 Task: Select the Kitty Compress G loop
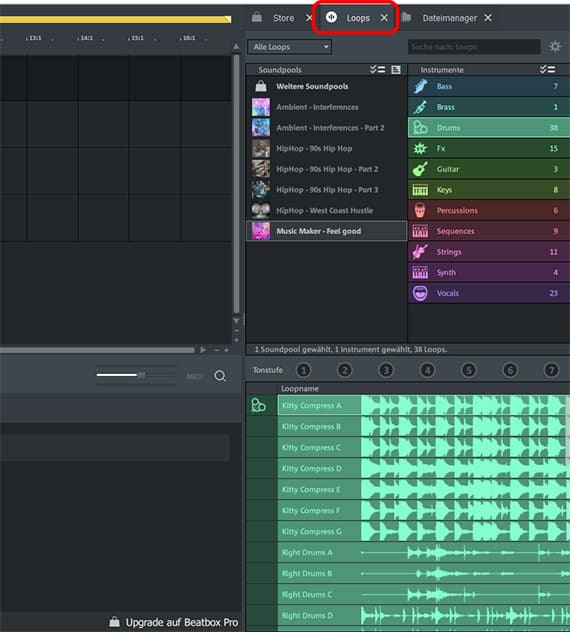pos(423,532)
